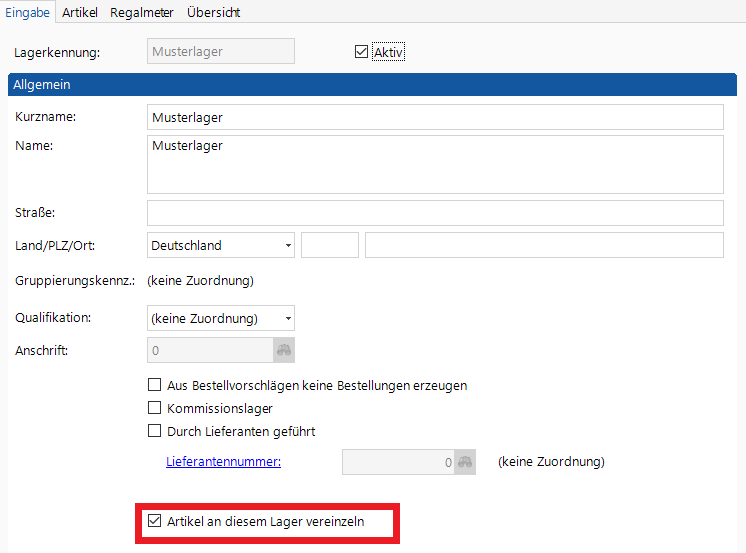Expand the Deutschland country dropdown
The height and width of the screenshot is (553, 746).
click(288, 245)
